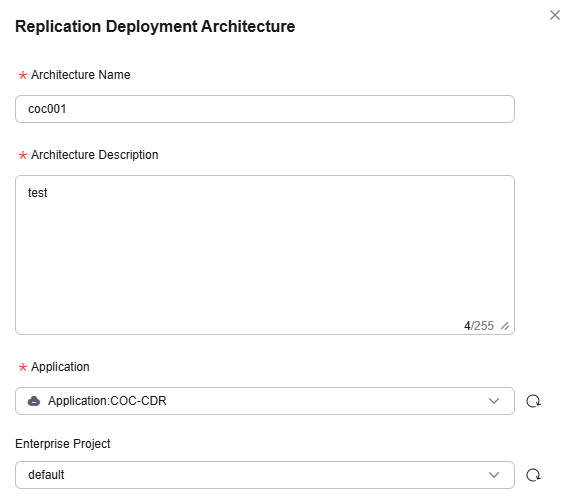Click the Application field label
This screenshot has height=498, width=568.
click(60, 367)
